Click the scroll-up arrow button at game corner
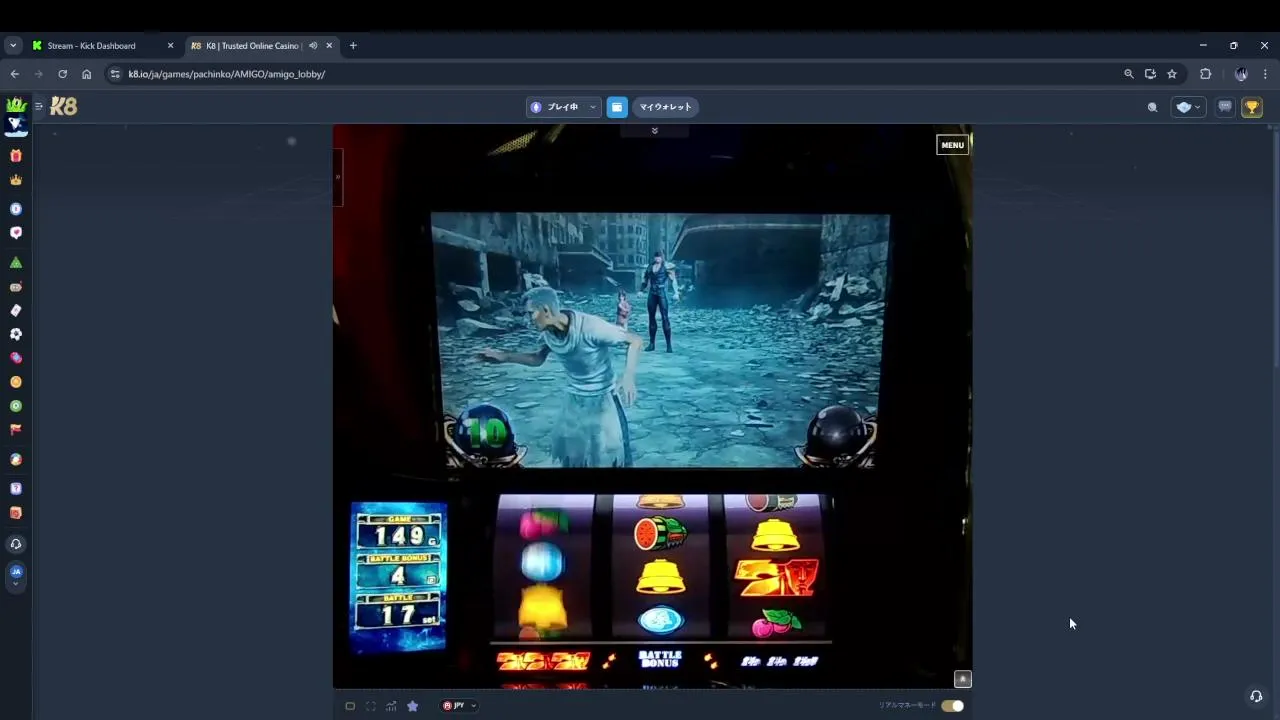 (x=962, y=679)
